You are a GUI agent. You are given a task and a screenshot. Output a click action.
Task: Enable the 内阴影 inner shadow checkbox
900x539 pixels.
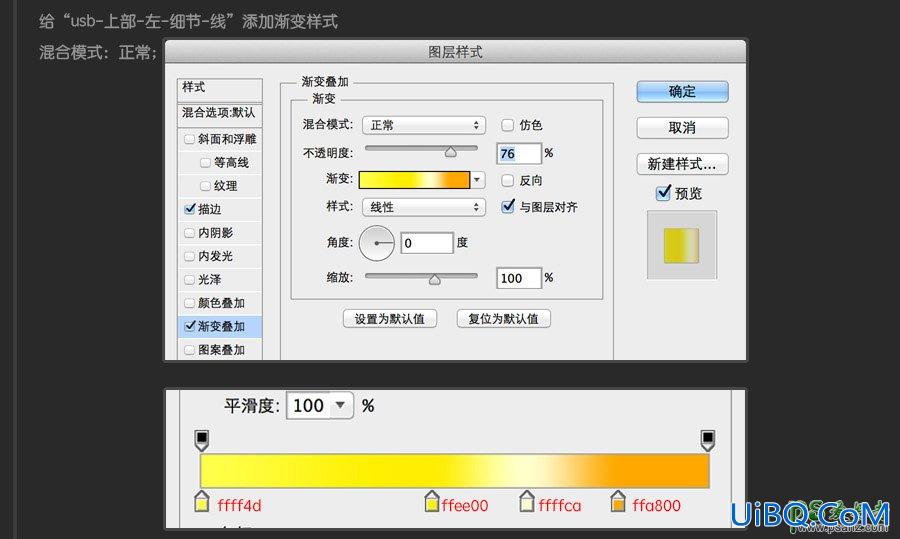point(189,232)
